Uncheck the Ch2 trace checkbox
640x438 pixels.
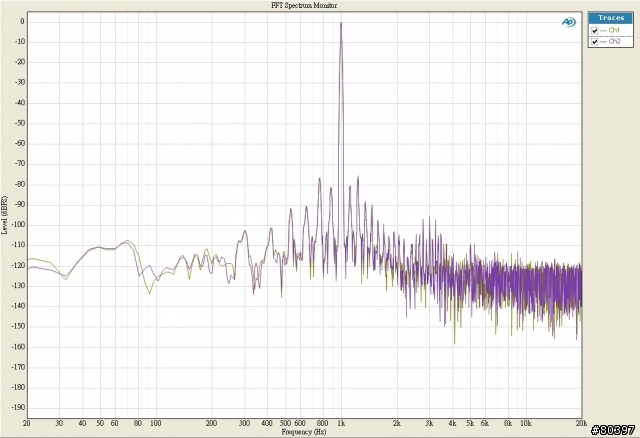coord(595,42)
